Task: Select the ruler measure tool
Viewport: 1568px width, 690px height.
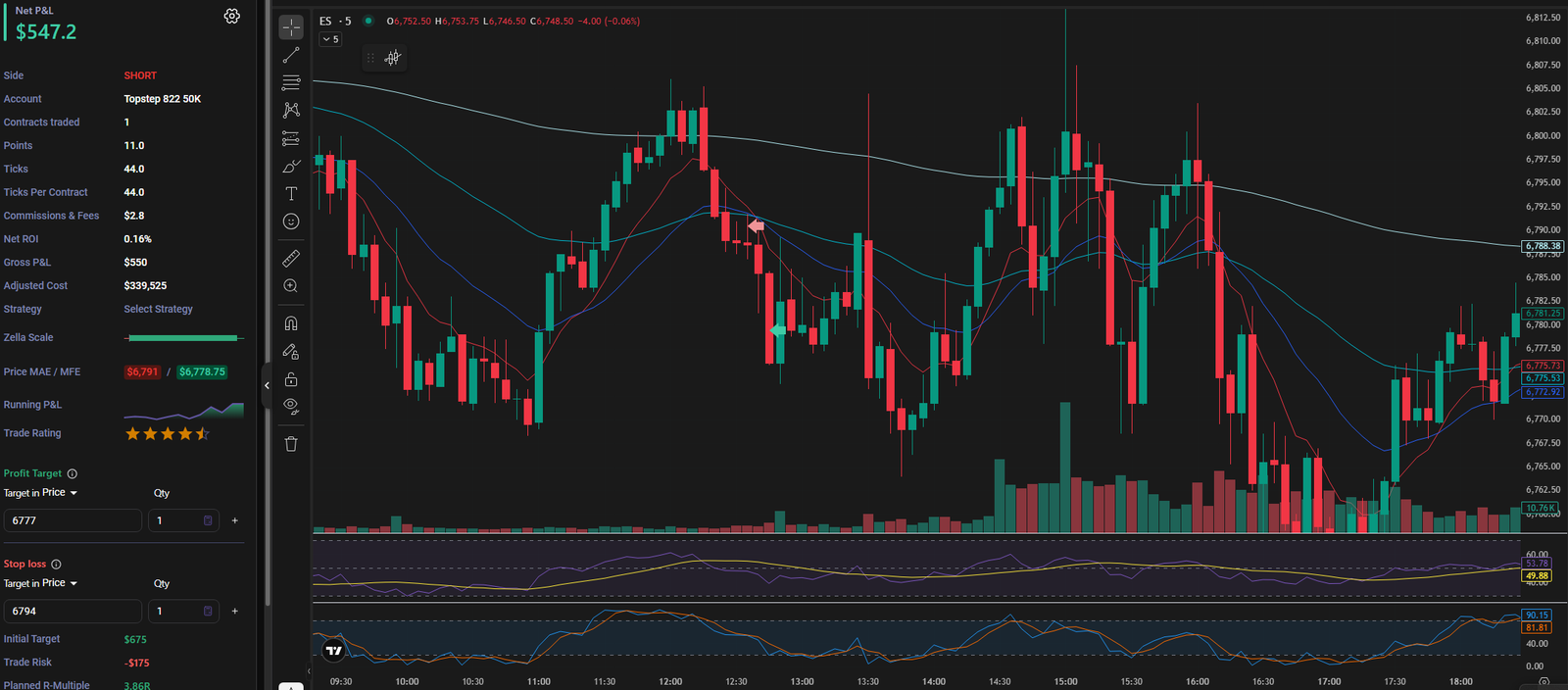Action: [291, 259]
